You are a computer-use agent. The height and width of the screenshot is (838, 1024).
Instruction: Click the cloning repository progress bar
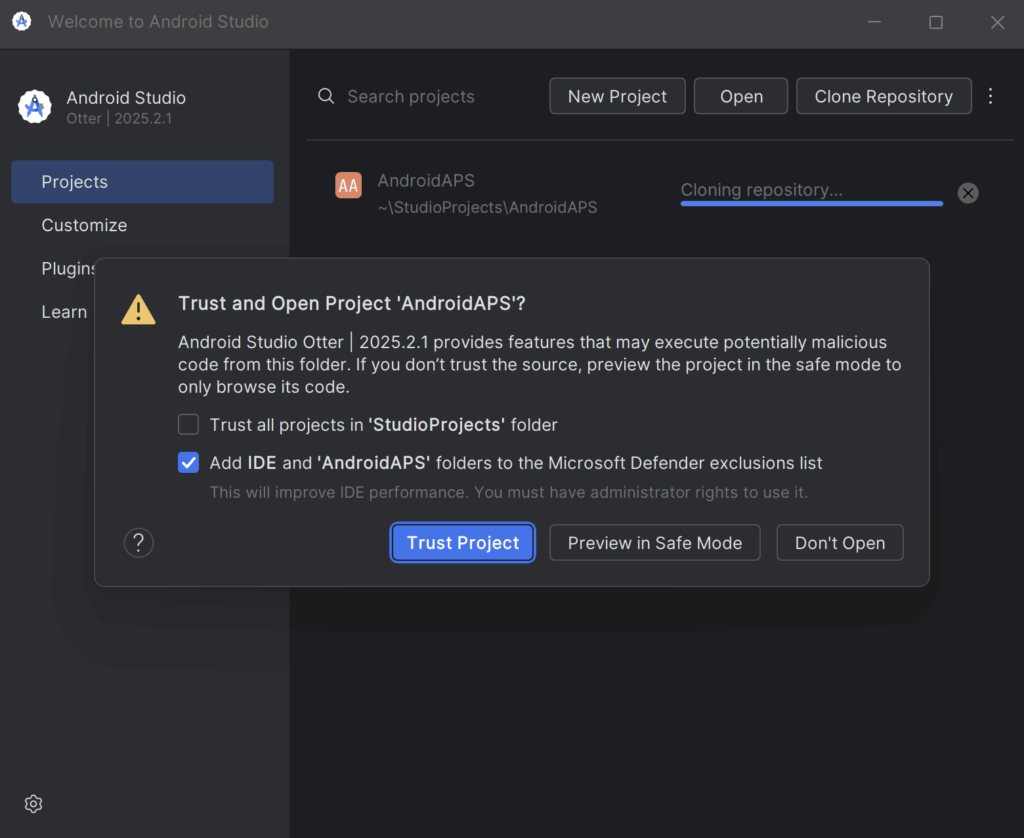(x=811, y=203)
